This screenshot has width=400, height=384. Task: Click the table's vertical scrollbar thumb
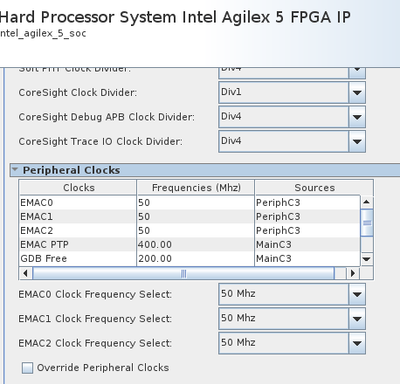coord(367,222)
